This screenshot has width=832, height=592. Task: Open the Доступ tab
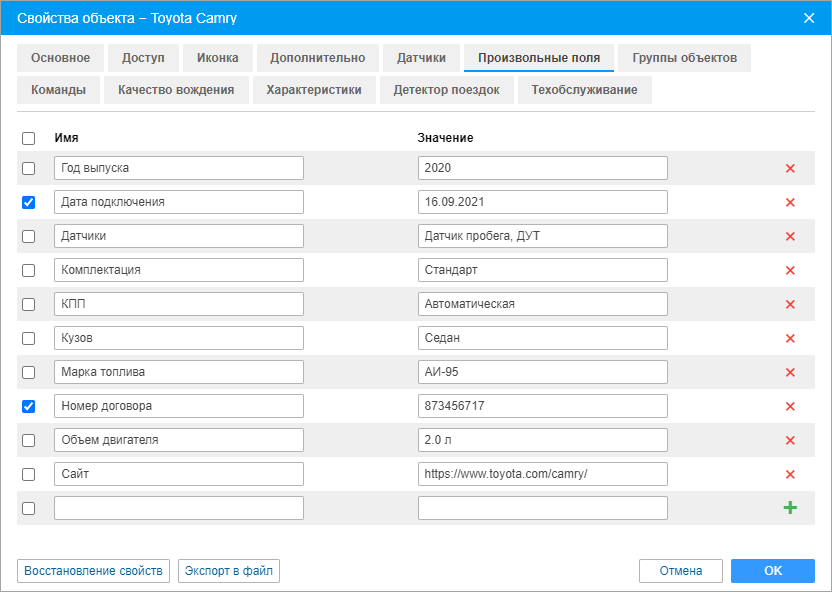click(x=143, y=58)
